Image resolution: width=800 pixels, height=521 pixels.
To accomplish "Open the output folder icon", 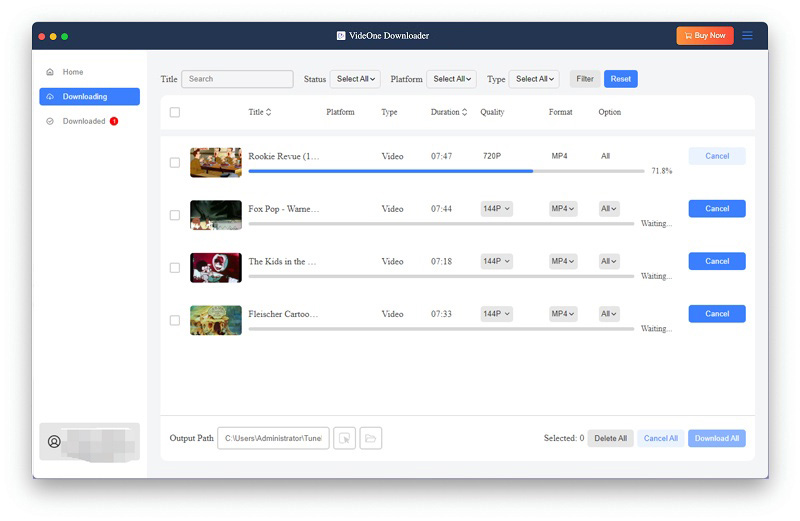I will (371, 438).
